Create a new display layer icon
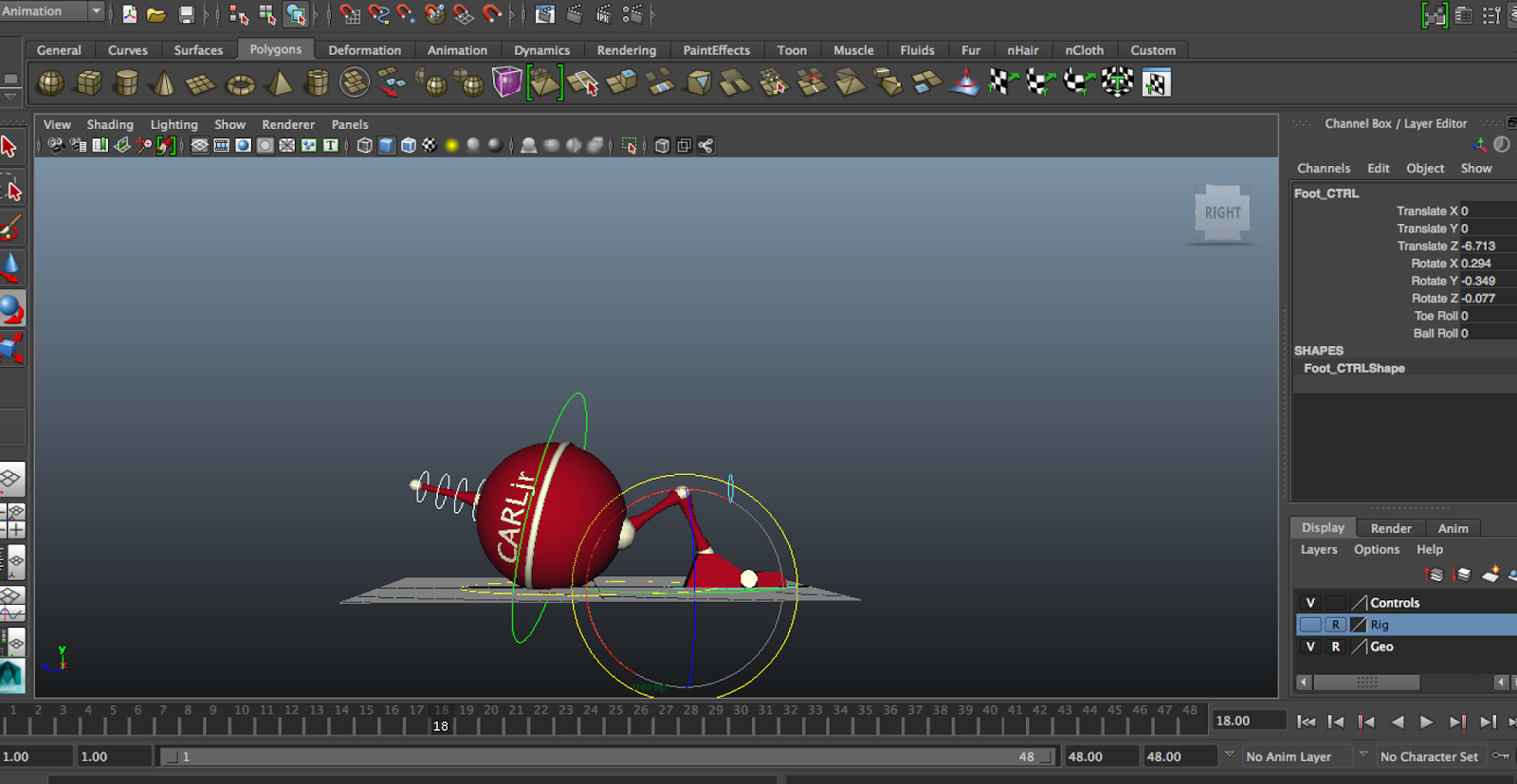 pyautogui.click(x=1491, y=574)
